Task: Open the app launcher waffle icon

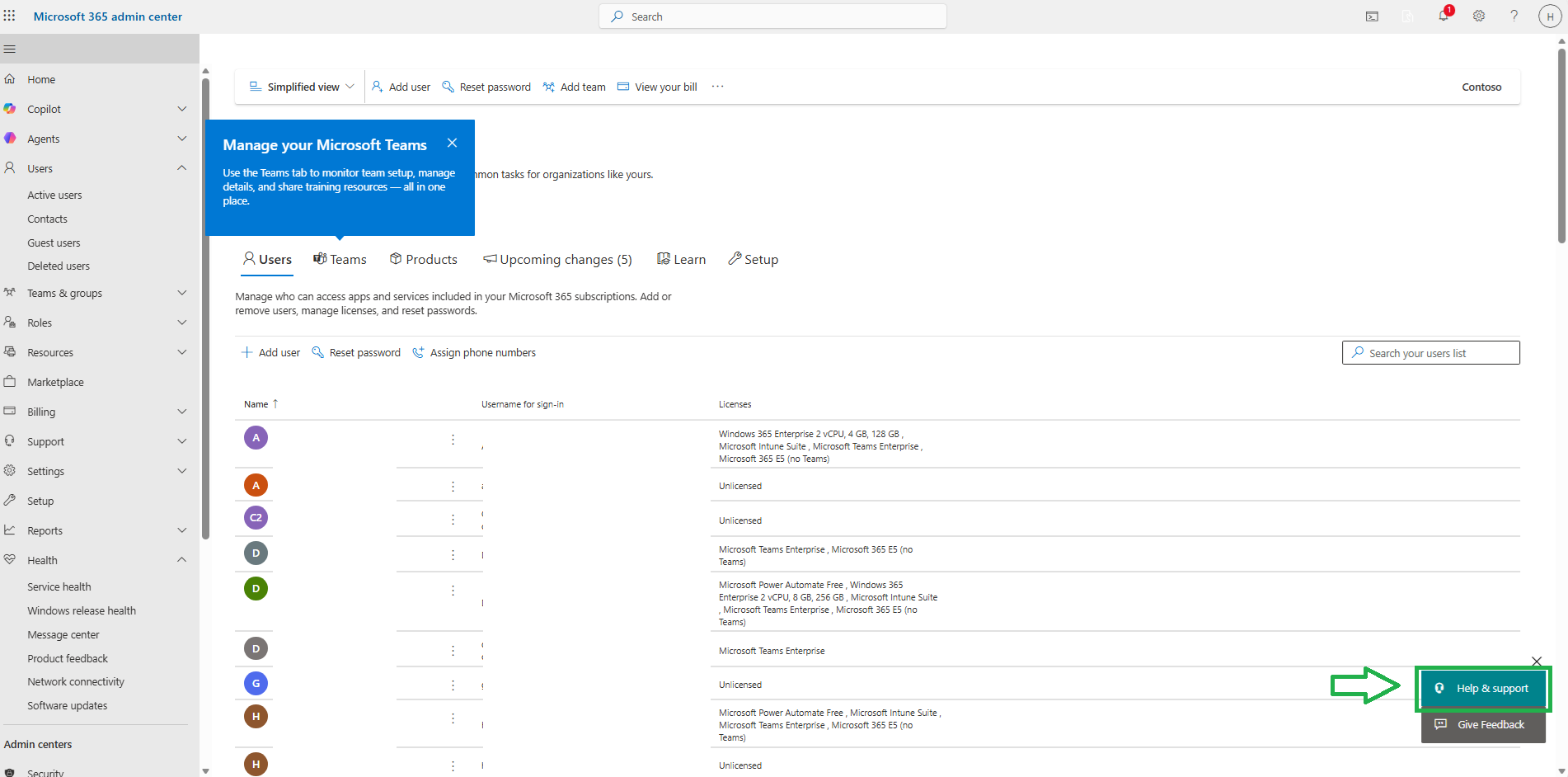Action: (x=10, y=16)
